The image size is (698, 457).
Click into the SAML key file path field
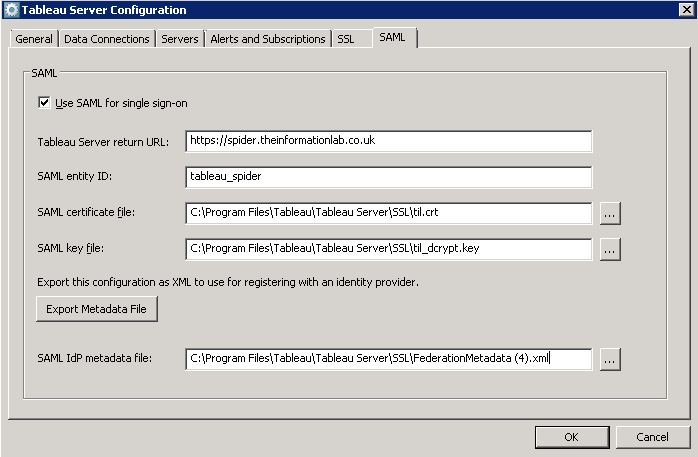(x=388, y=249)
